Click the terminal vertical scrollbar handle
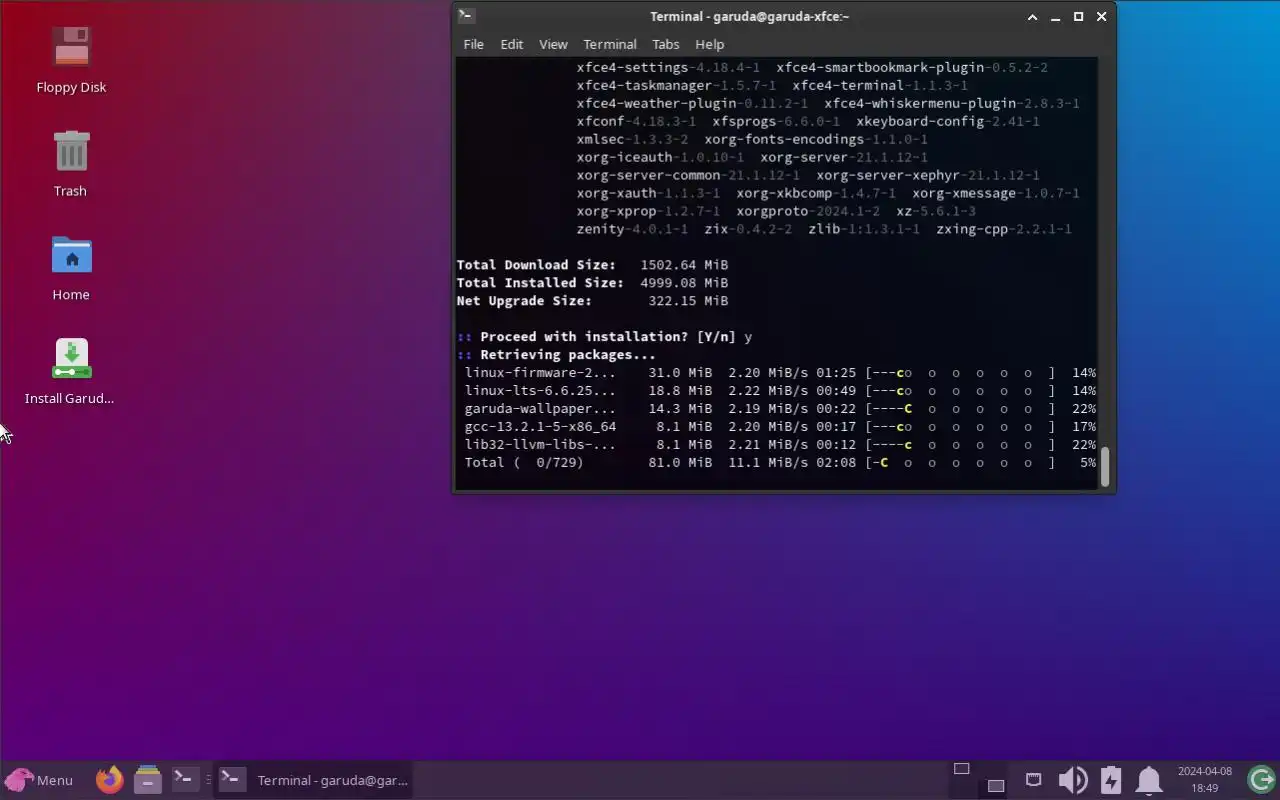 pos(1105,466)
